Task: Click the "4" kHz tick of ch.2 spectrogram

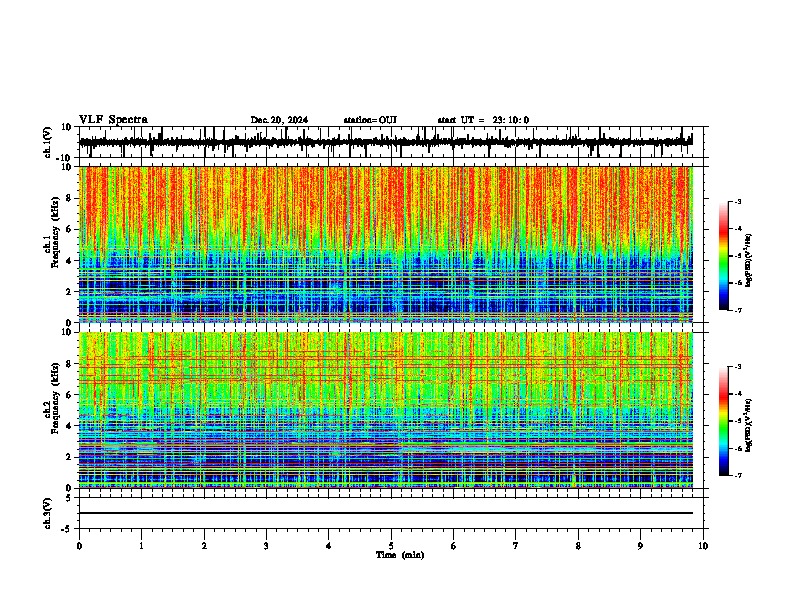Action: [x=70, y=426]
